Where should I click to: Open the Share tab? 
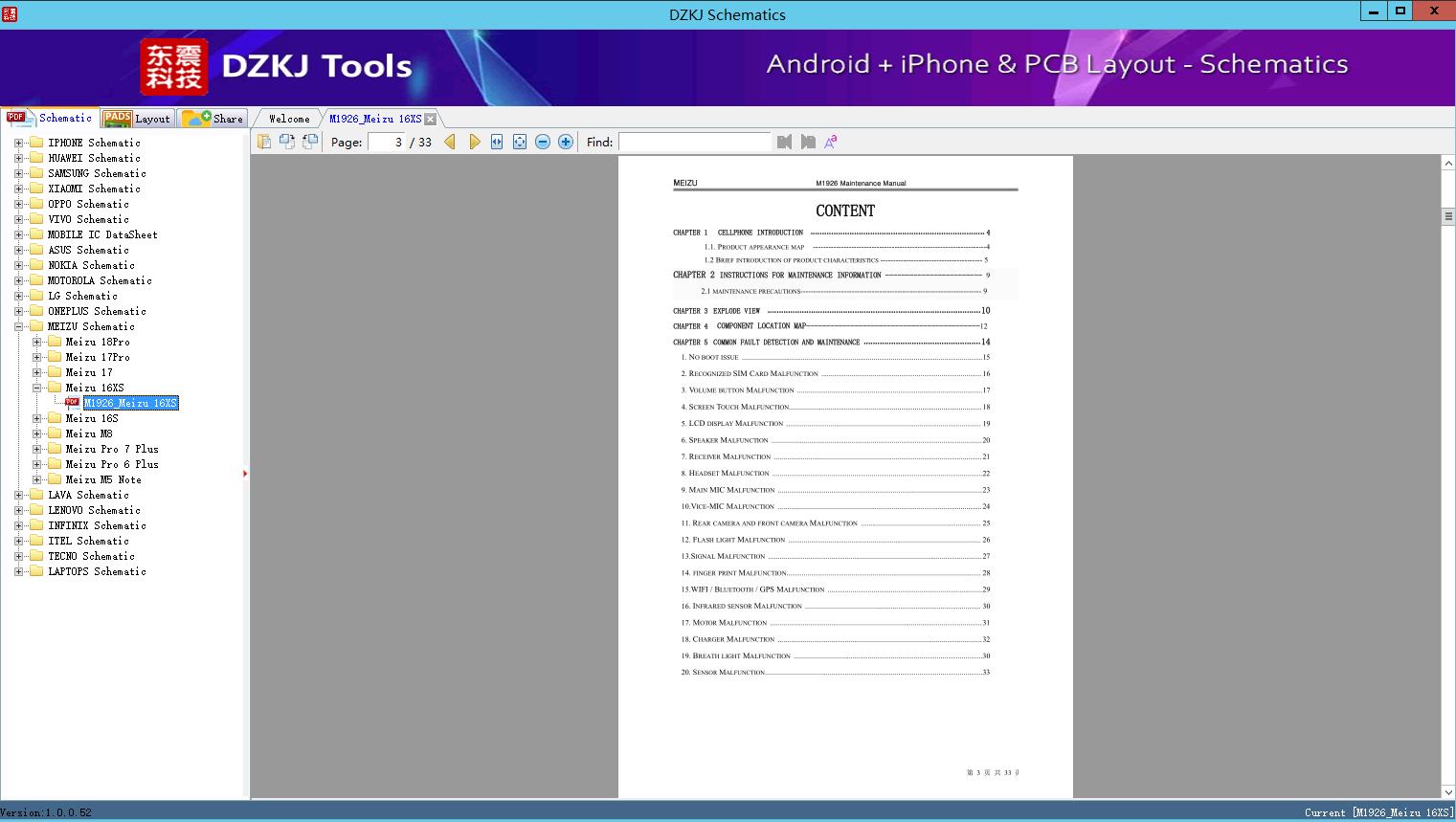click(x=213, y=119)
